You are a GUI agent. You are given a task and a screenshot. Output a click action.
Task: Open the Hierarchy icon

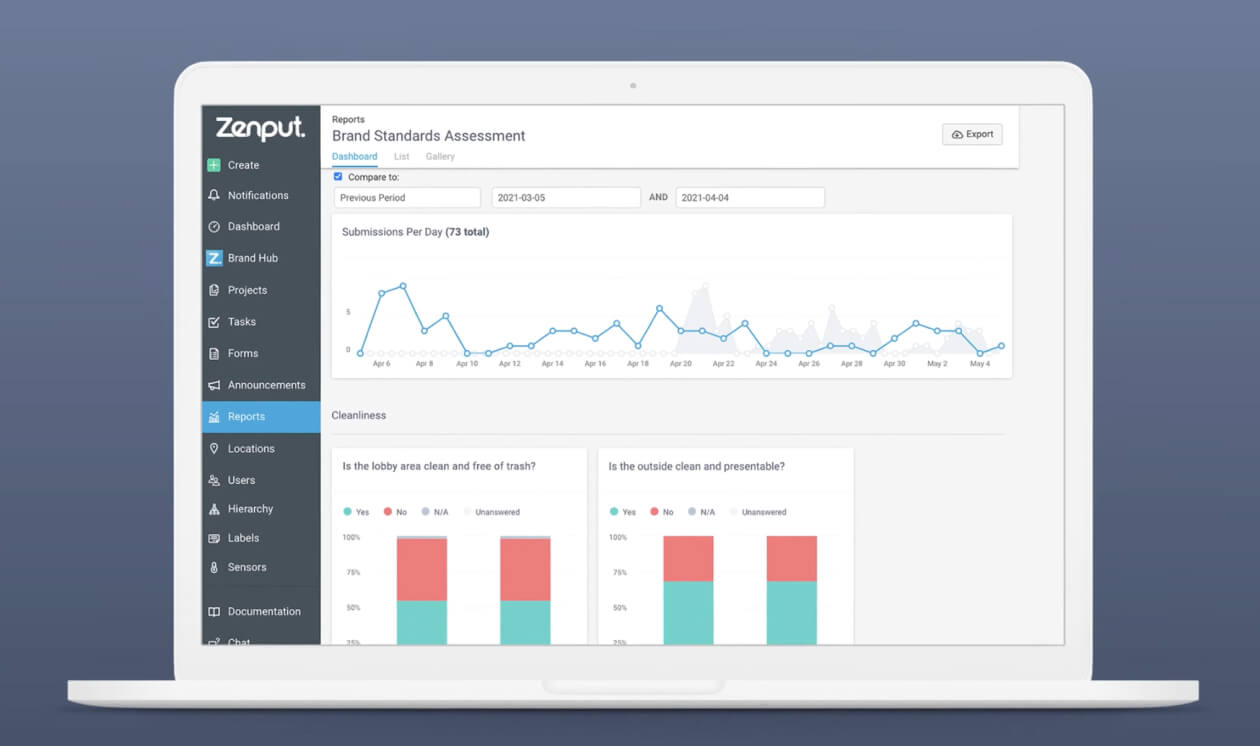pyautogui.click(x=213, y=509)
